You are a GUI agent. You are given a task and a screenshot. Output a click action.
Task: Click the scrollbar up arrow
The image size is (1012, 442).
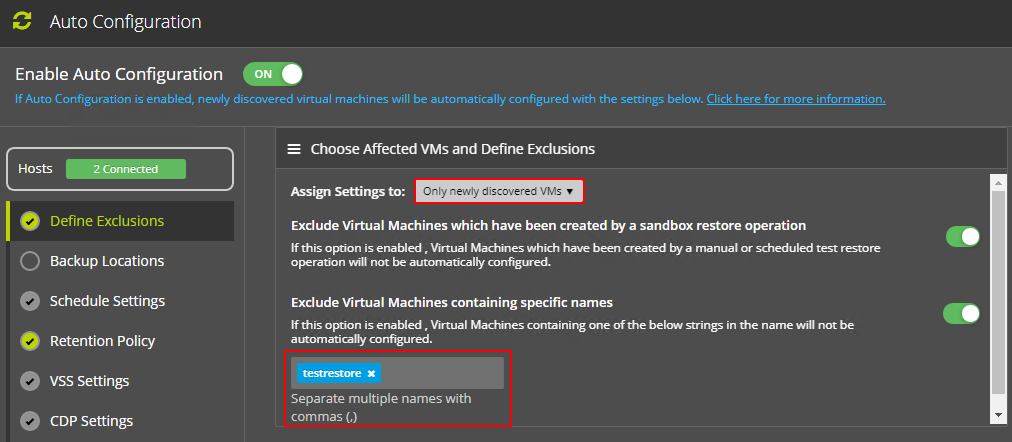[998, 182]
